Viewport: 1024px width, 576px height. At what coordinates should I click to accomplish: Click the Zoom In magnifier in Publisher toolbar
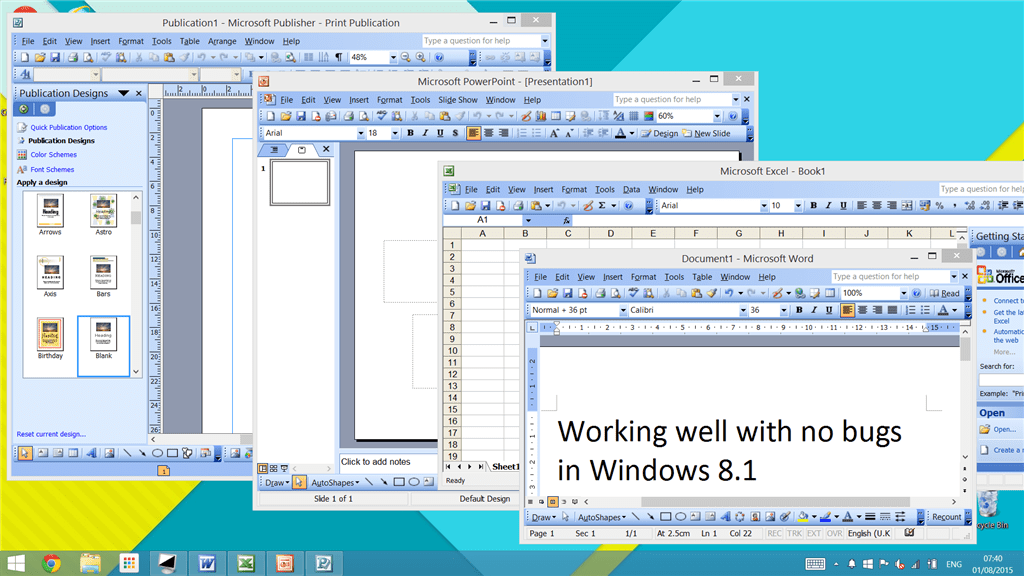[x=421, y=57]
